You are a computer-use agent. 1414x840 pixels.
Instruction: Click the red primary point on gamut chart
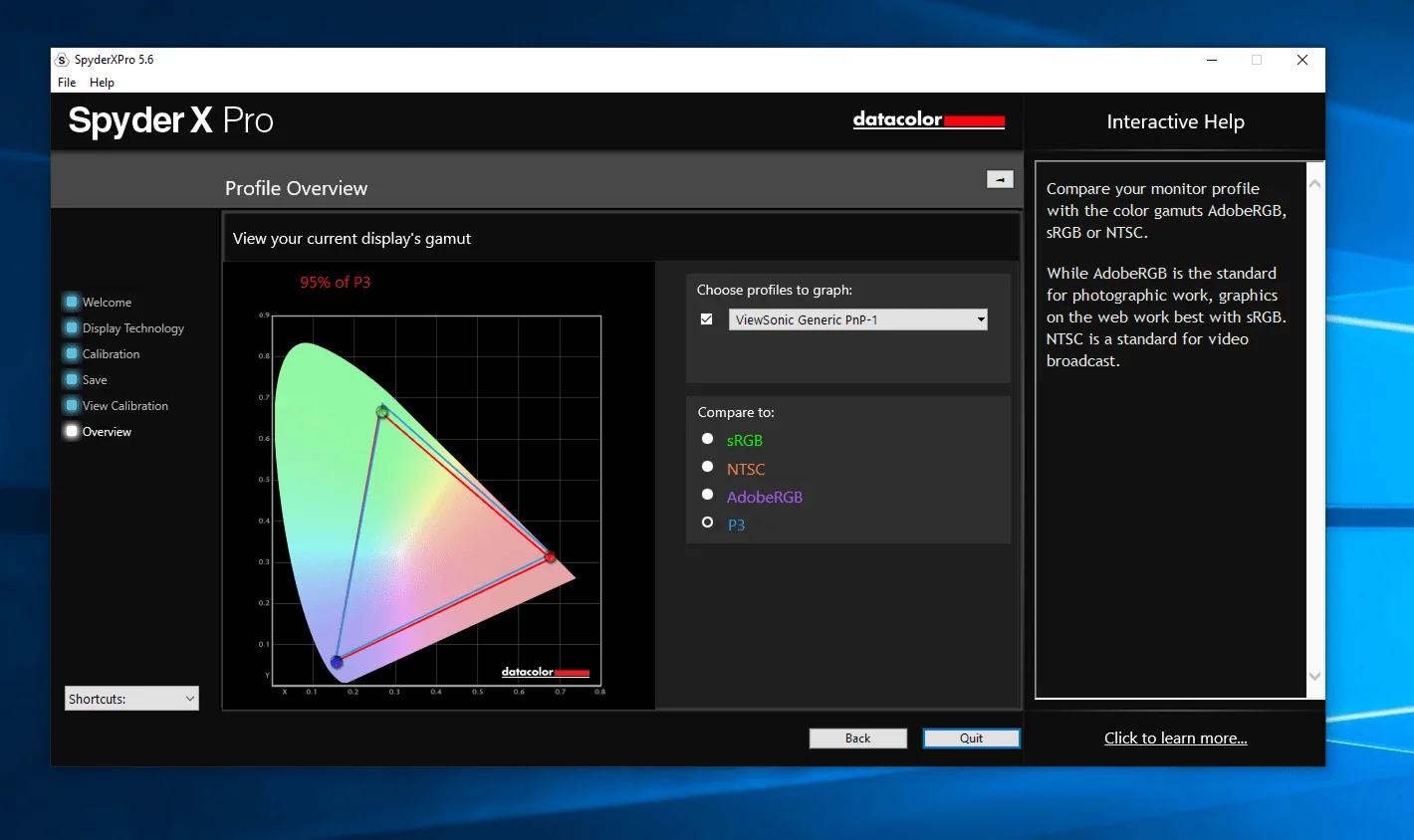pyautogui.click(x=550, y=557)
